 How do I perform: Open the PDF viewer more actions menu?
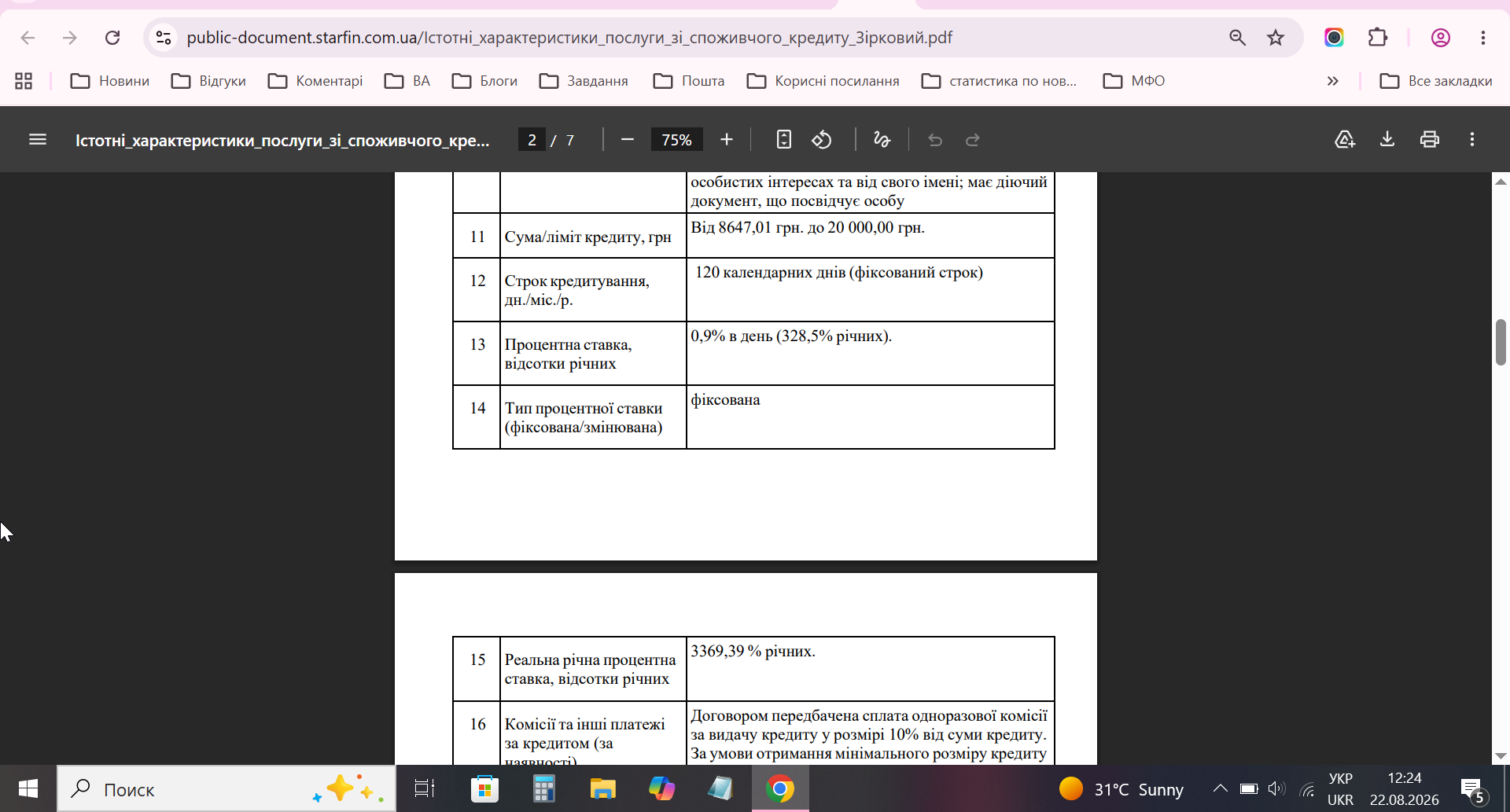[x=1472, y=140]
